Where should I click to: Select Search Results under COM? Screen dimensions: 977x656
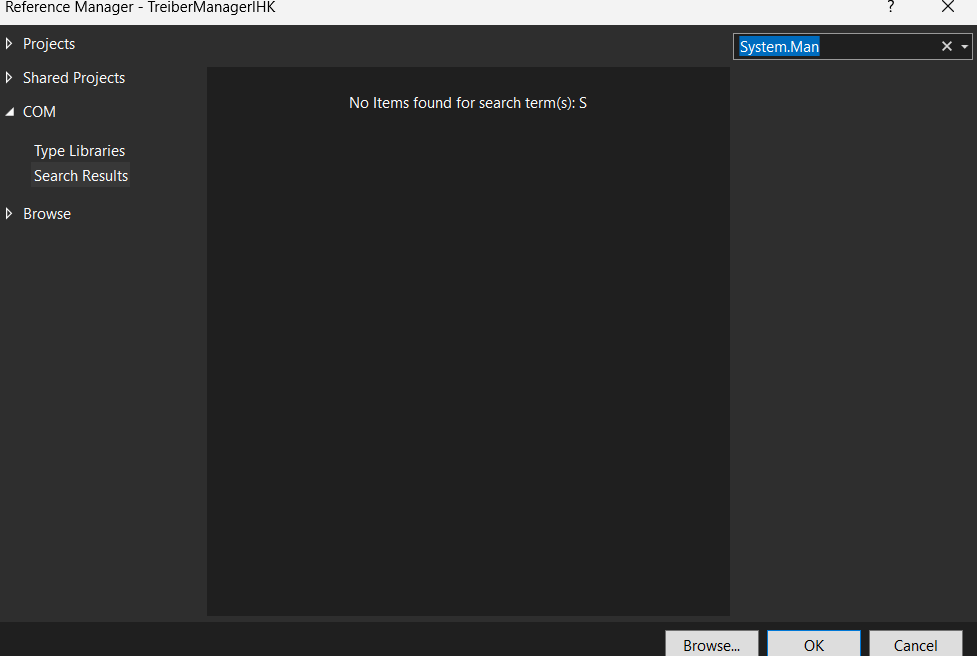point(80,176)
